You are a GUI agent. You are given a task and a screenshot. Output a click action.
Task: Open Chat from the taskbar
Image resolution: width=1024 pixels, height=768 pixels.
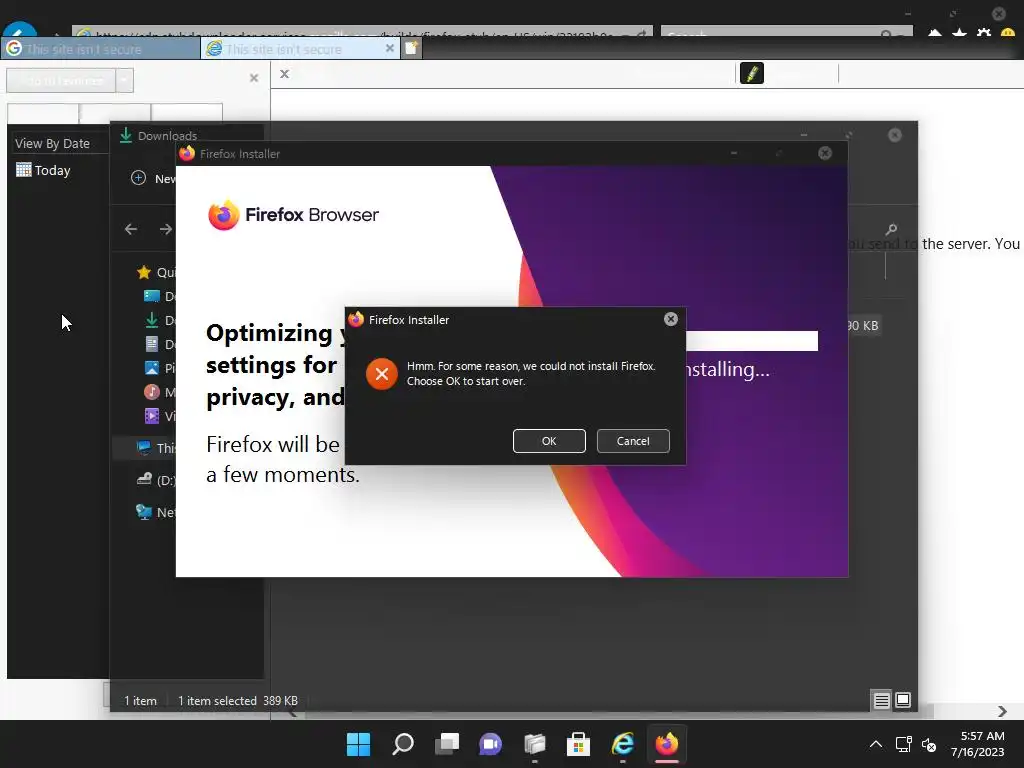(490, 744)
